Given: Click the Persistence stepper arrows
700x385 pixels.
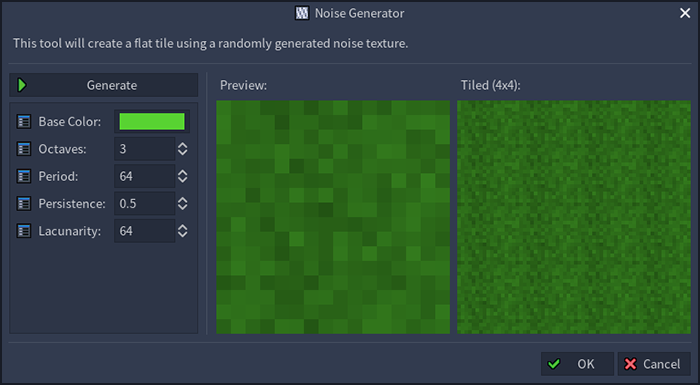Looking at the screenshot, I should point(182,204).
